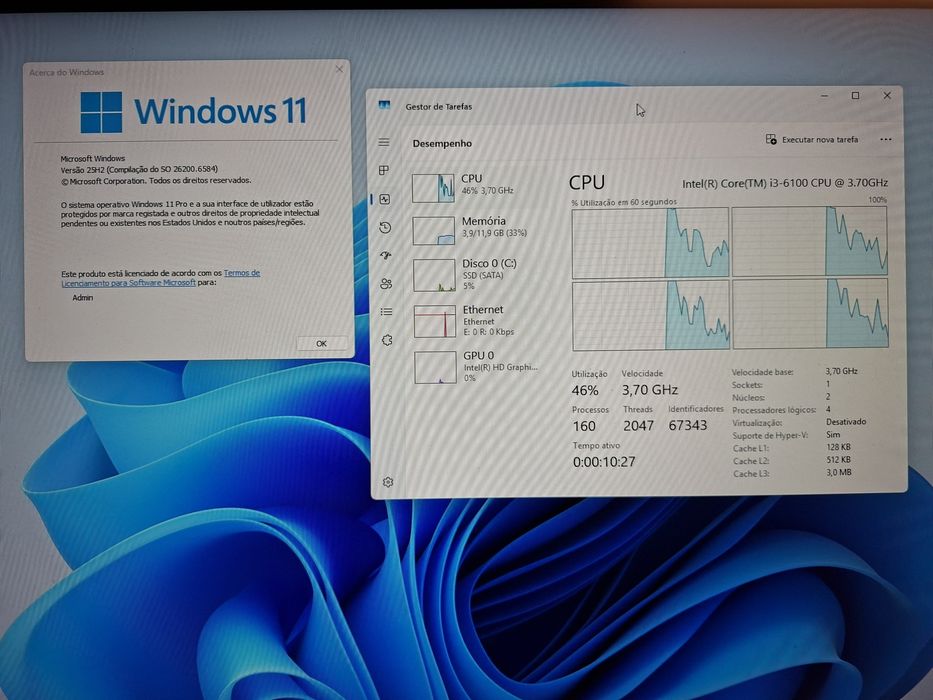933x700 pixels.
Task: Click the 46% utilization value
Action: 585,390
